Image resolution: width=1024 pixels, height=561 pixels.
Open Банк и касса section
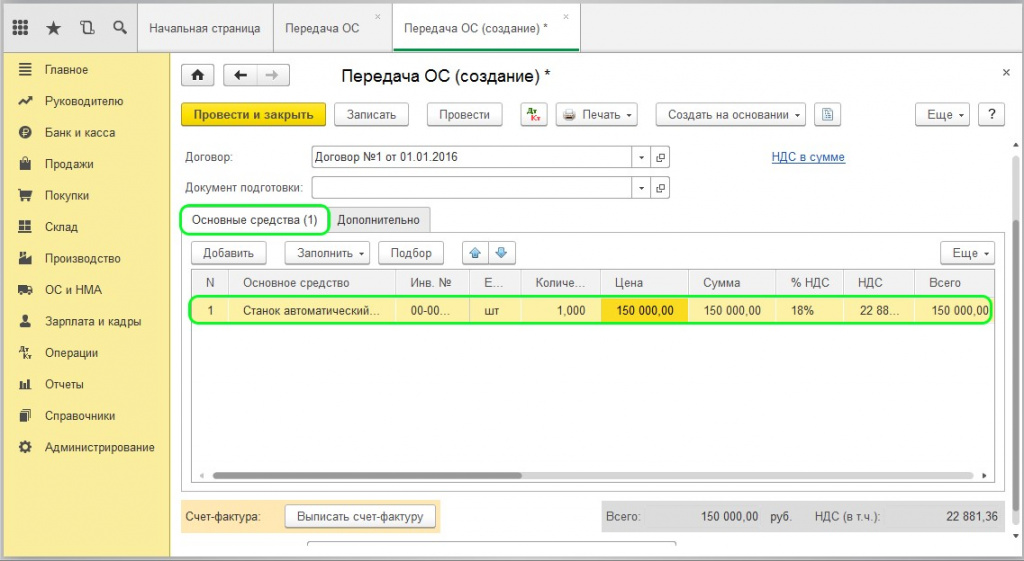[x=80, y=132]
